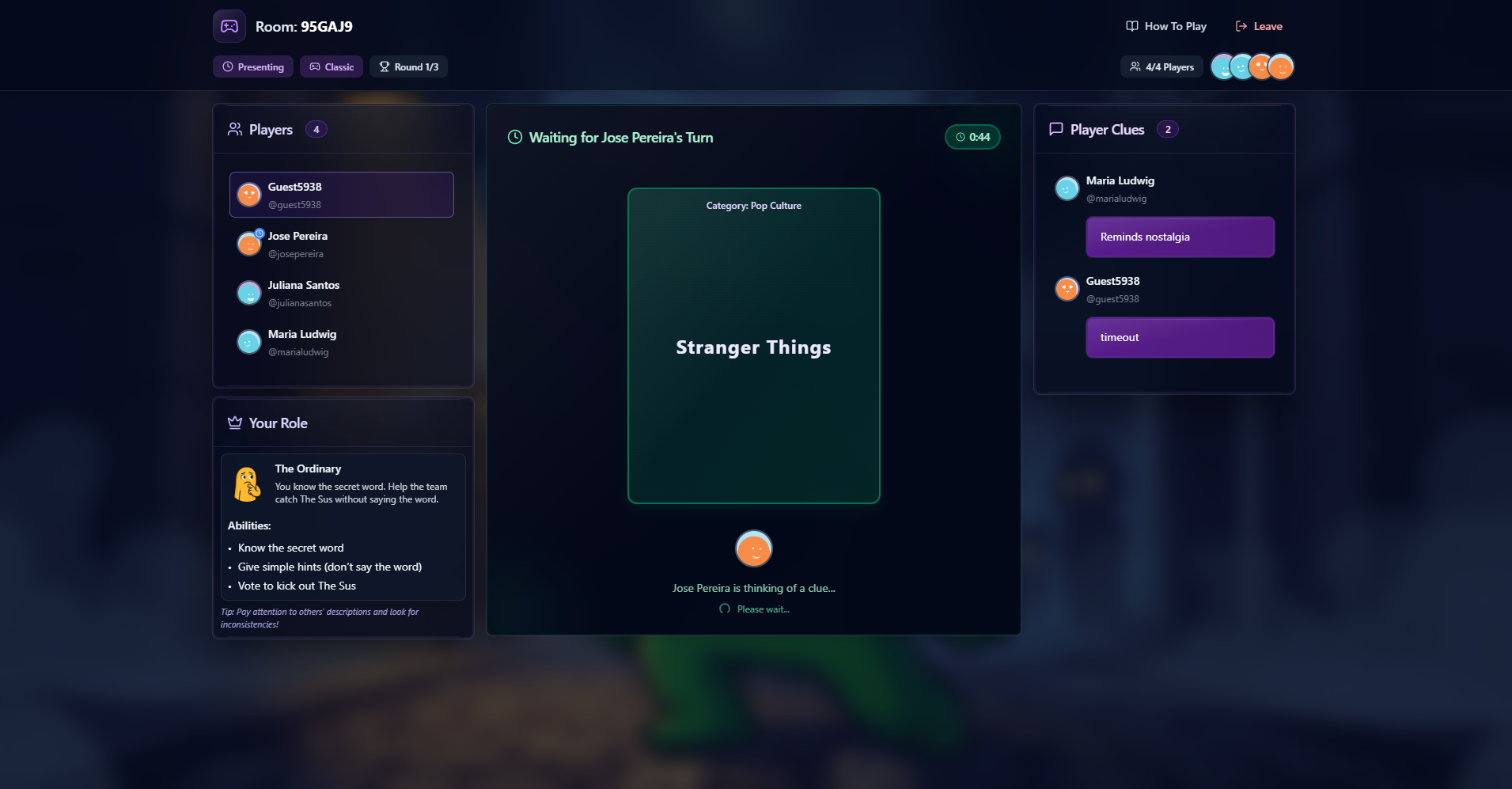Open the How To Play guide
The width and height of the screenshot is (1512, 789).
(x=1166, y=26)
